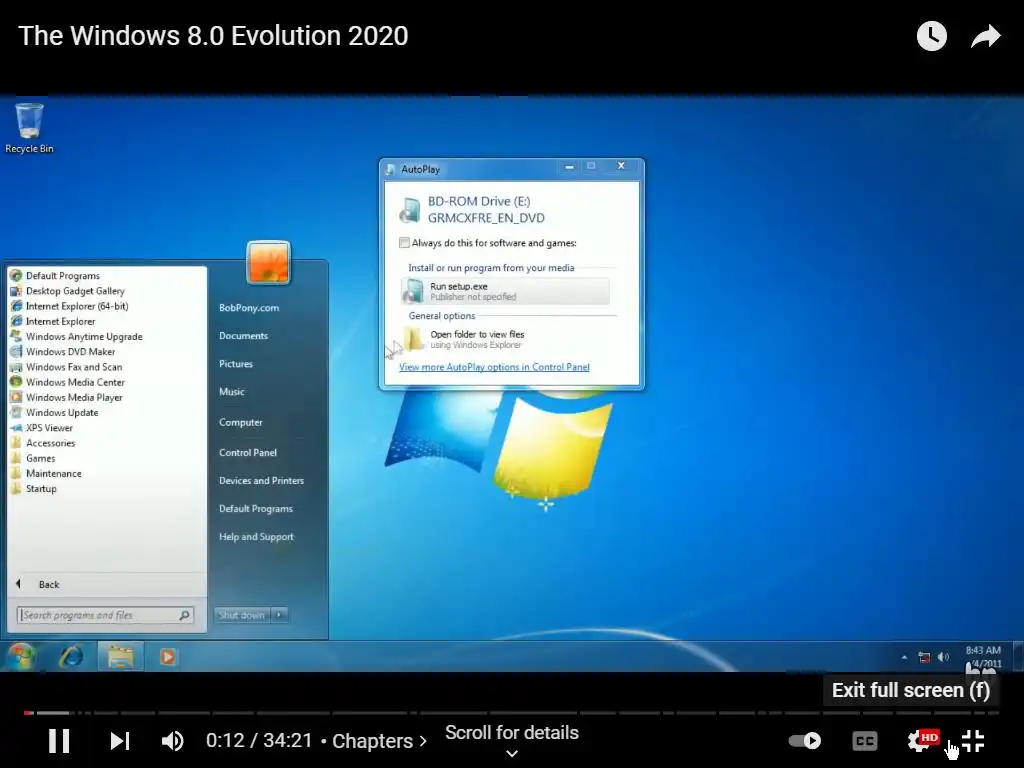Expand the Chapters list
1024x768 pixels.
[x=379, y=741]
